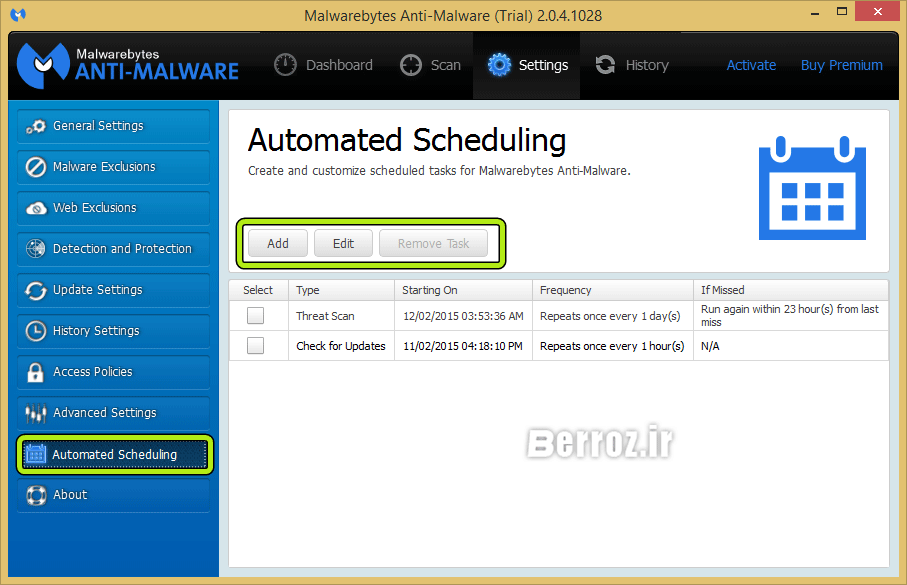Click the History refresh icon

pos(605,65)
